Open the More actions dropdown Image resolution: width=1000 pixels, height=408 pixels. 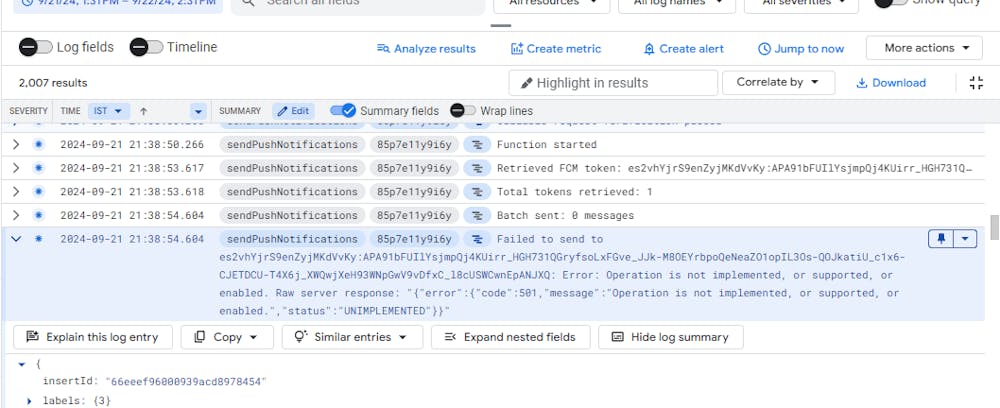(x=925, y=48)
